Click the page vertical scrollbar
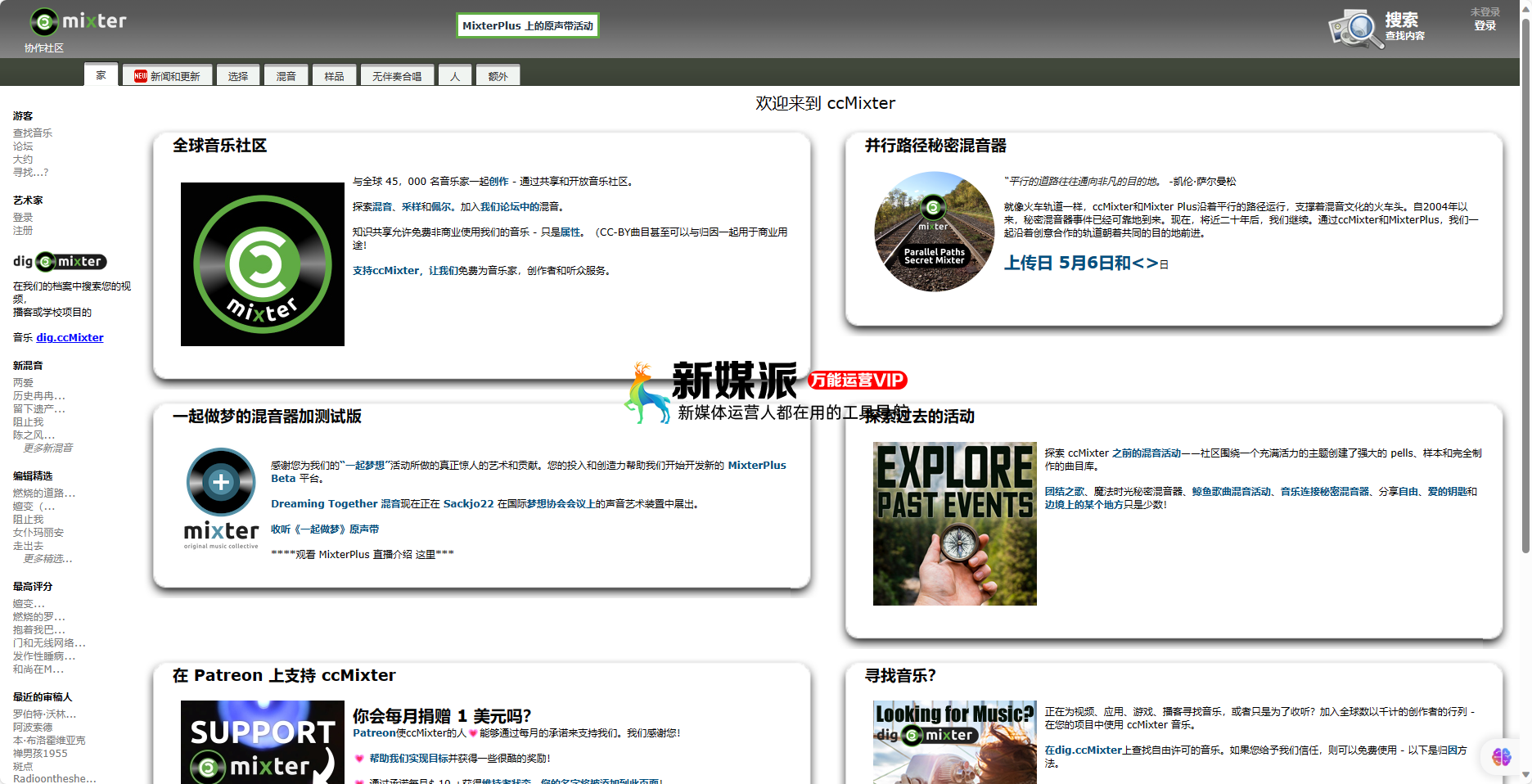The image size is (1532, 784). point(1525,286)
